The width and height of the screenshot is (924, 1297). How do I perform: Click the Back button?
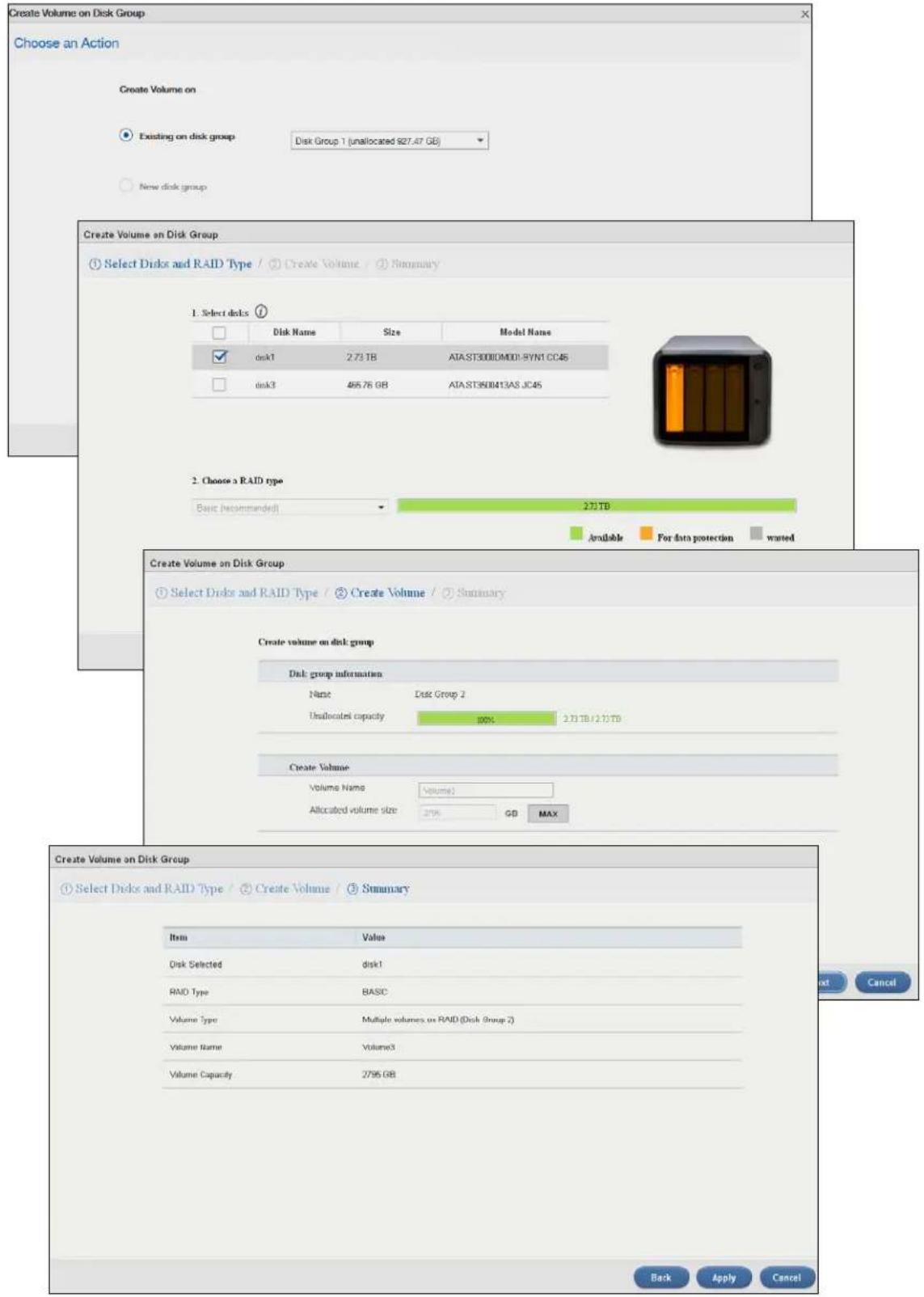(661, 1278)
